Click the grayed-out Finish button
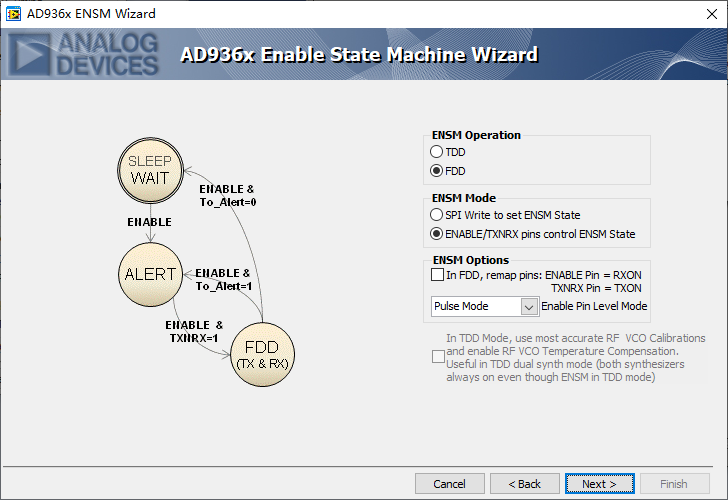Image resolution: width=728 pixels, height=500 pixels. 674,484
